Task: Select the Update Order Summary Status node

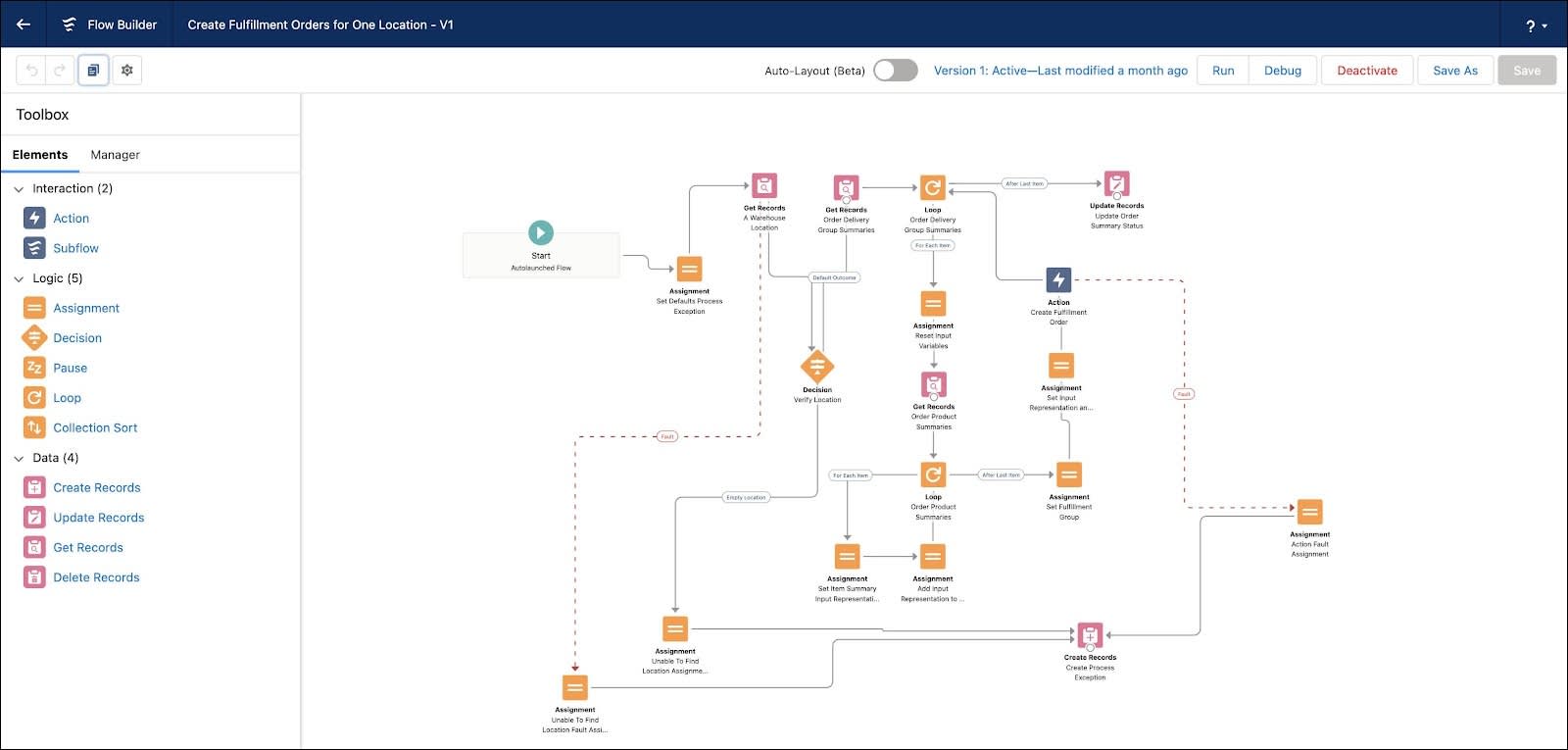Action: [x=1116, y=183]
